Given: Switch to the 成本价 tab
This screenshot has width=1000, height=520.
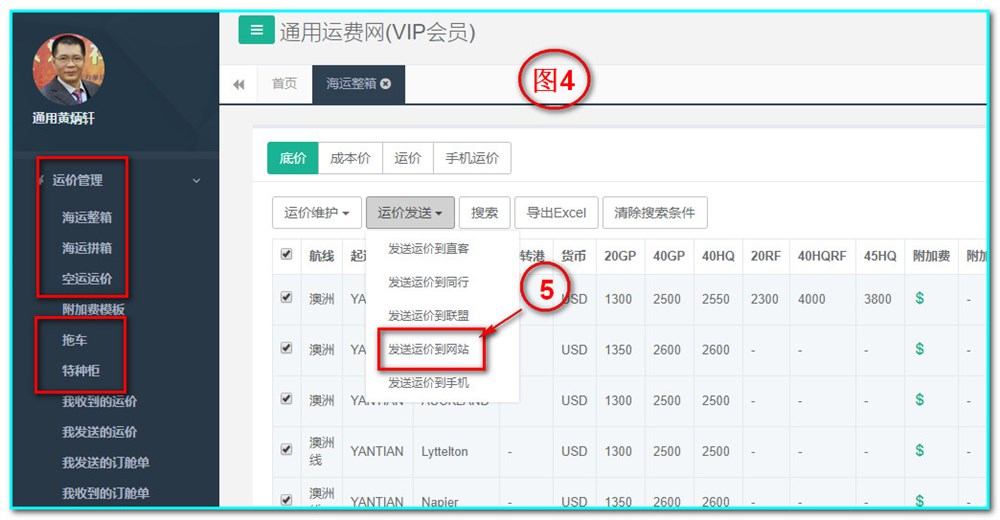Looking at the screenshot, I should pyautogui.click(x=350, y=158).
